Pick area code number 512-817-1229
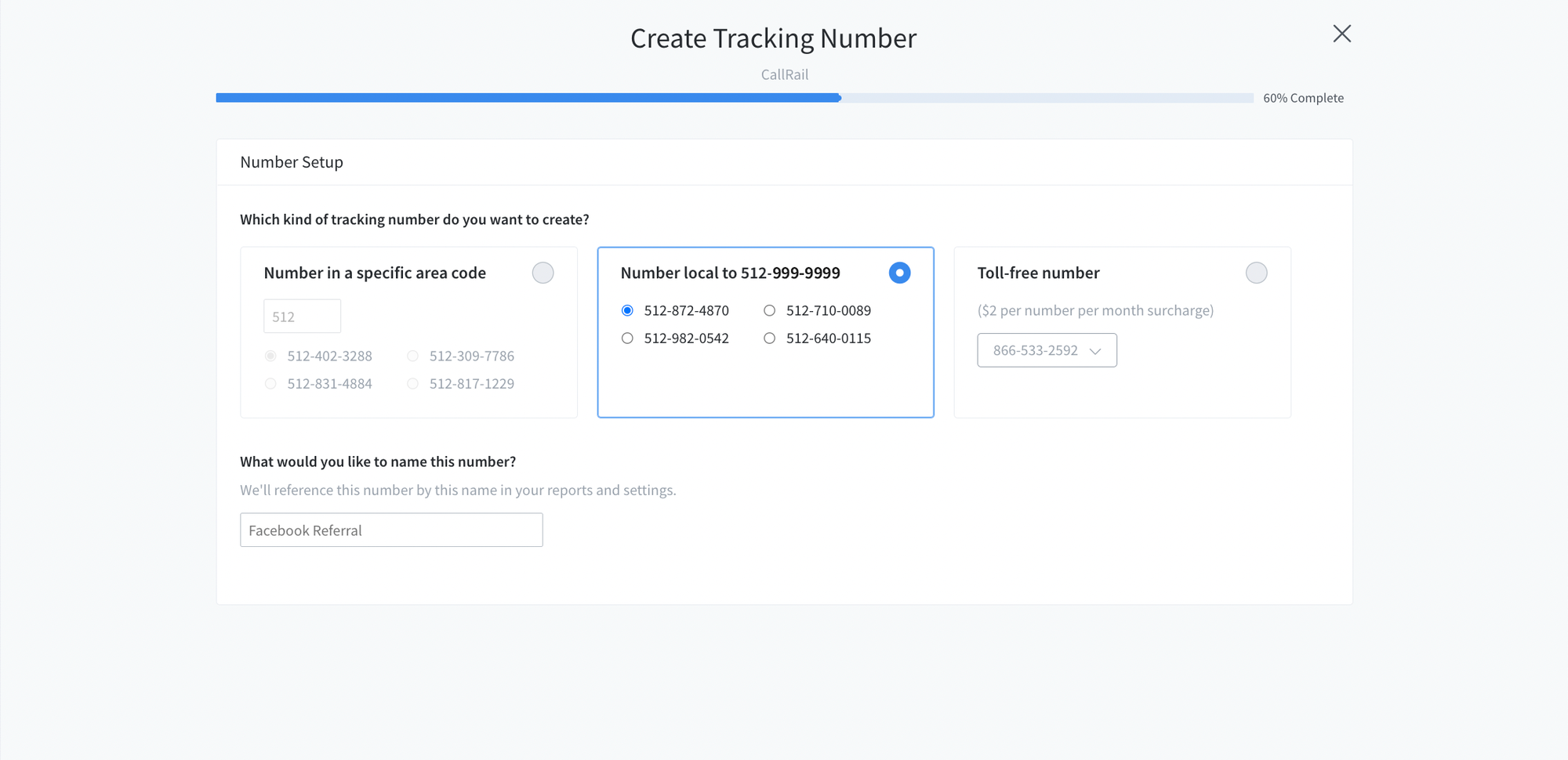This screenshot has width=1568, height=760. [x=412, y=384]
